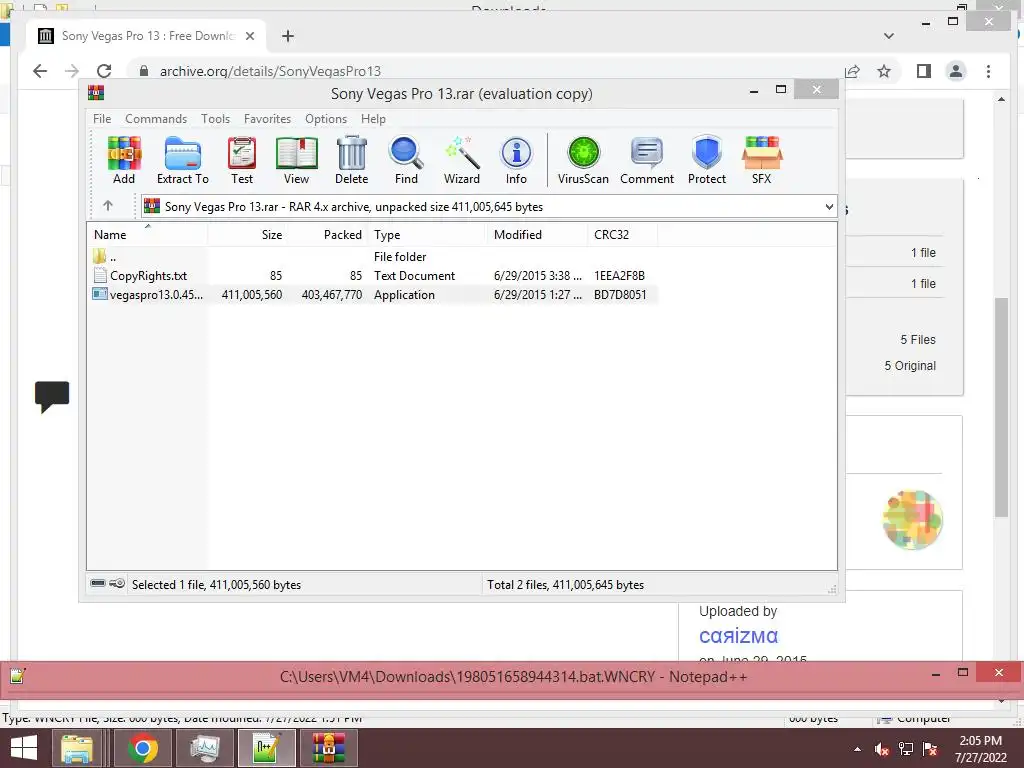
Task: Open File Explorer from the taskbar
Action: (x=77, y=748)
